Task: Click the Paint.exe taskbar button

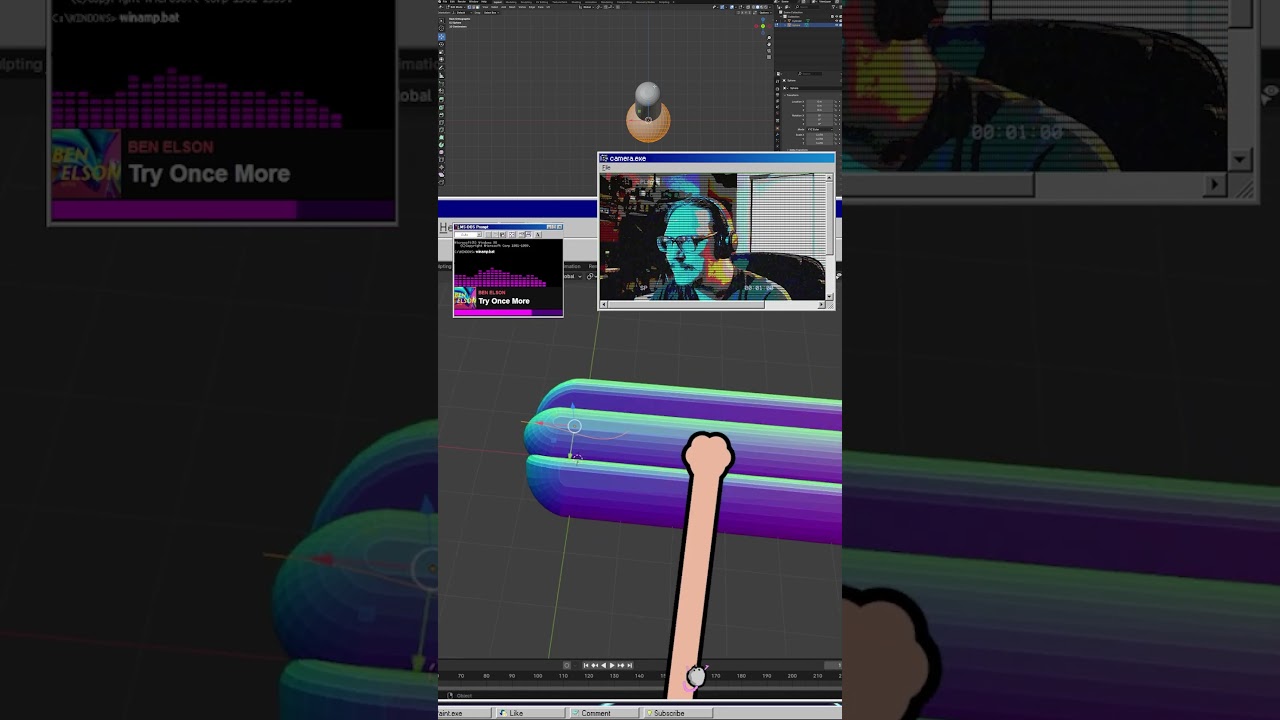Action: click(465, 713)
